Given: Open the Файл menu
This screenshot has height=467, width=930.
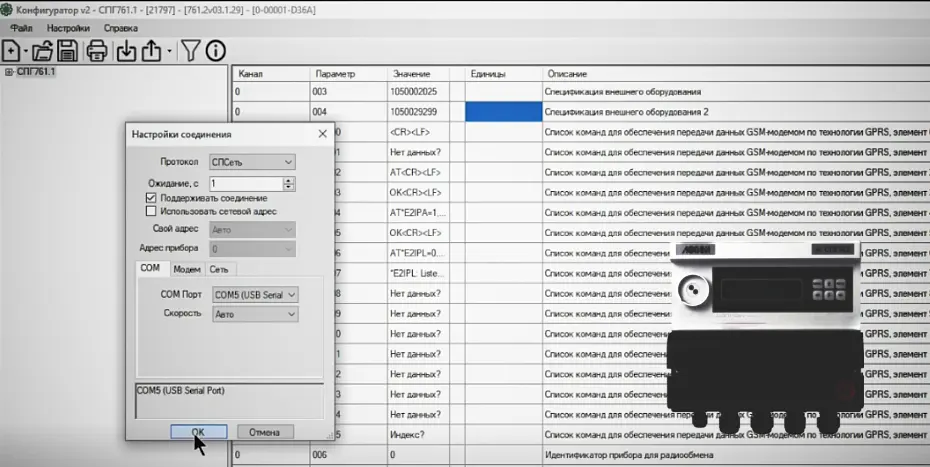Looking at the screenshot, I should [x=21, y=28].
